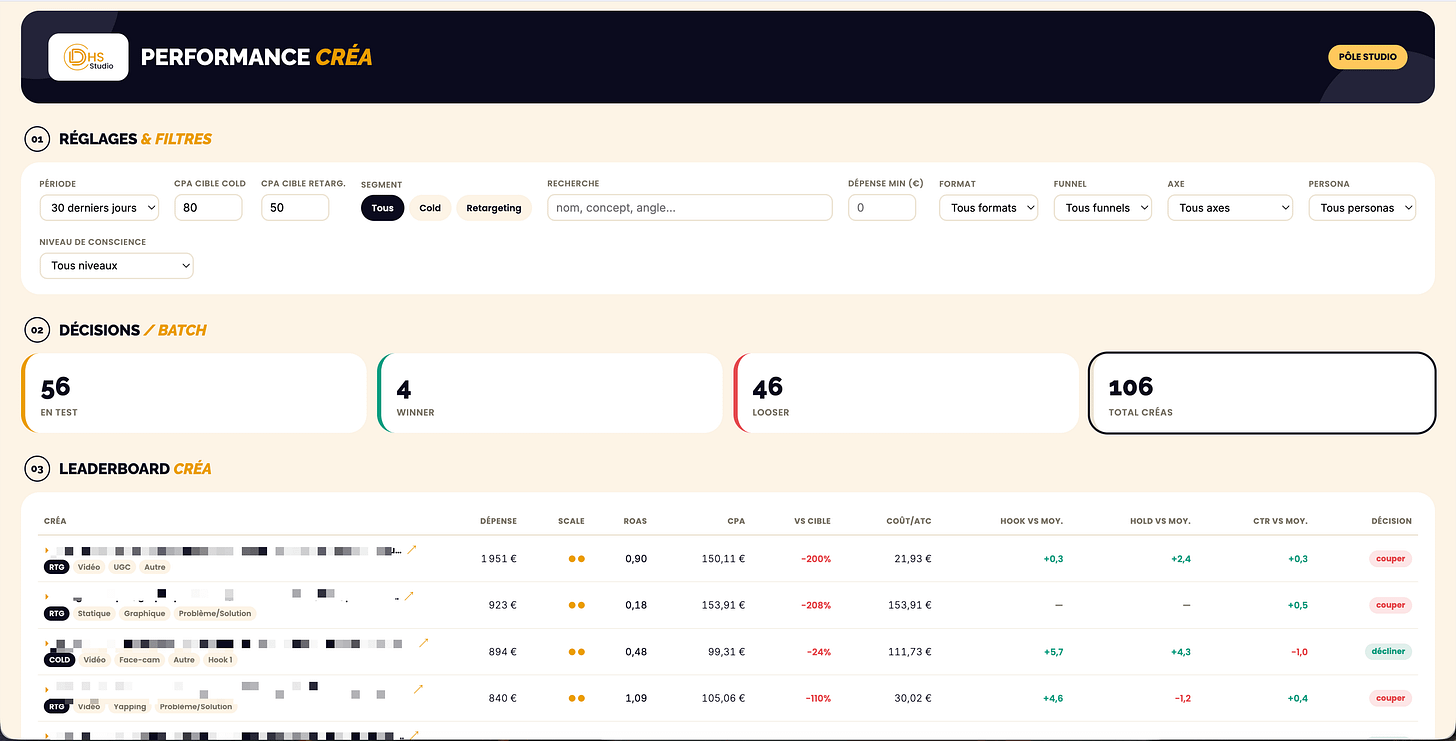Open the external link arrow in the 894 € row
The image size is (1456, 741).
pos(423,643)
